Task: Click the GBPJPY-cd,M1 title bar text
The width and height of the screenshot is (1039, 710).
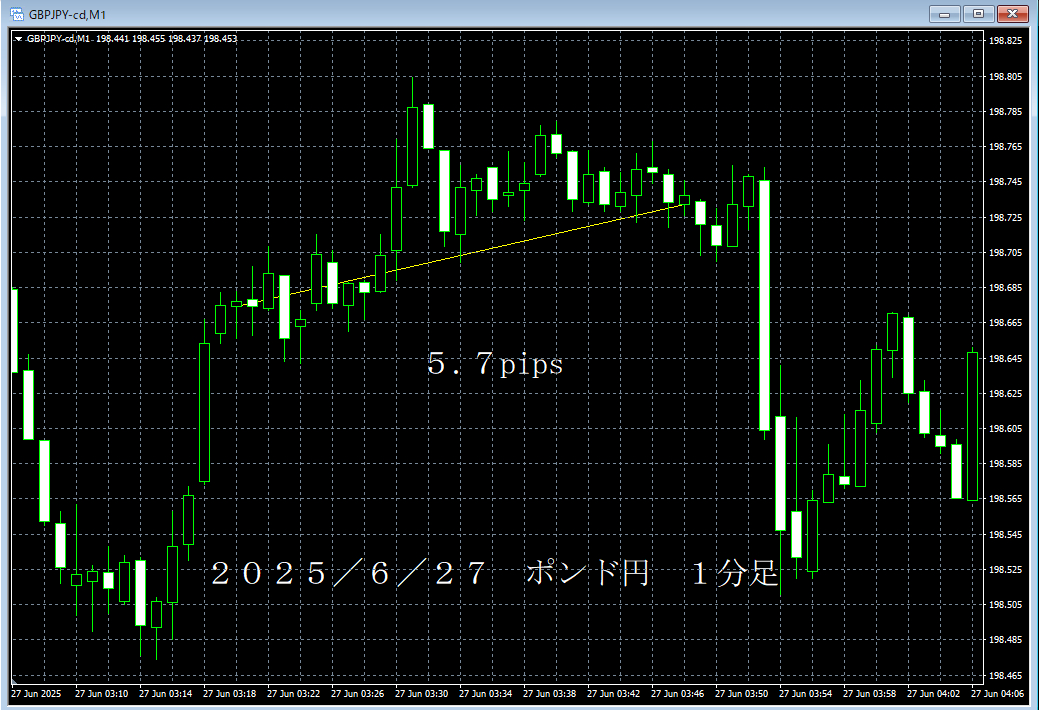Action: [68, 14]
